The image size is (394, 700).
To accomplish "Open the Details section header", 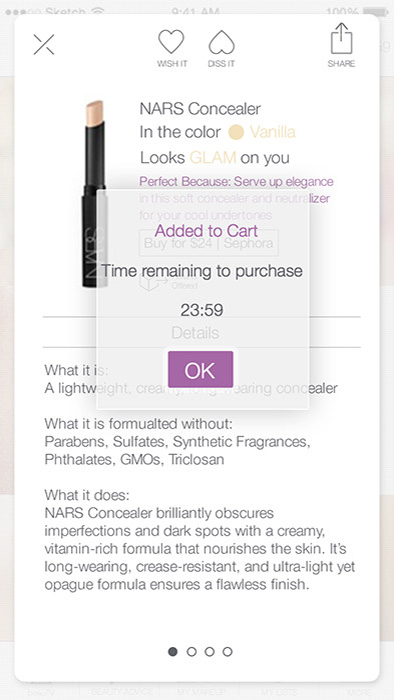I will 195,333.
